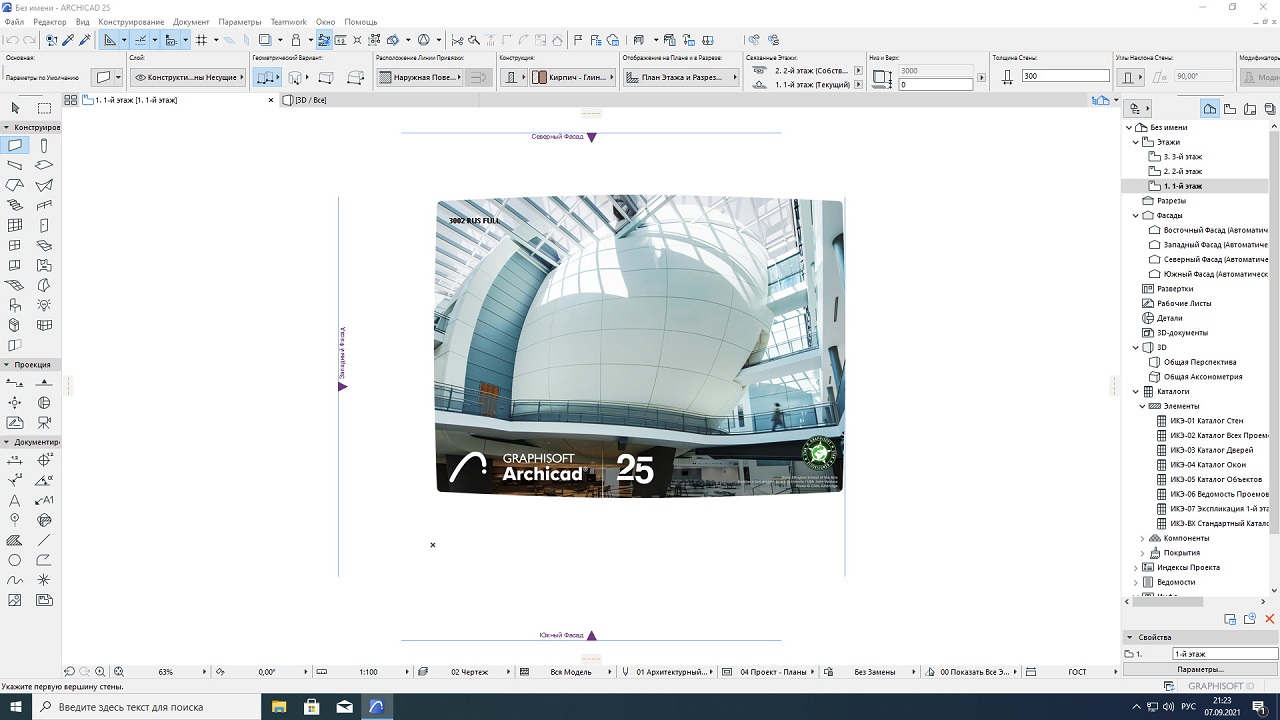Choose the Lamp tool

tap(44, 305)
